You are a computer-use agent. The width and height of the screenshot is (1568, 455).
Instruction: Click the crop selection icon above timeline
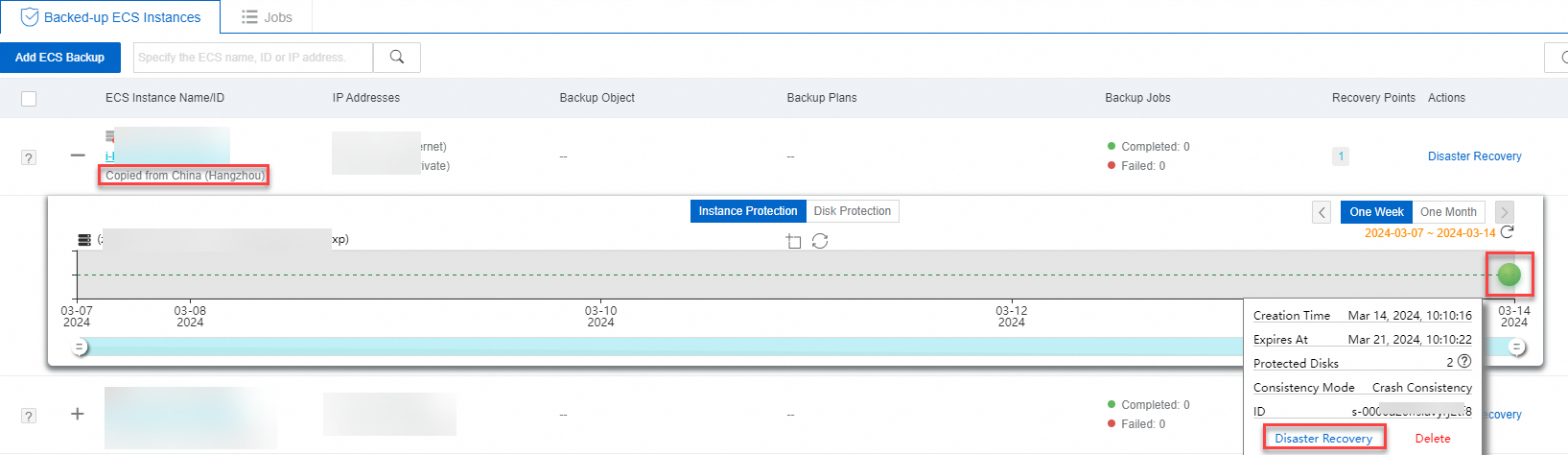793,241
